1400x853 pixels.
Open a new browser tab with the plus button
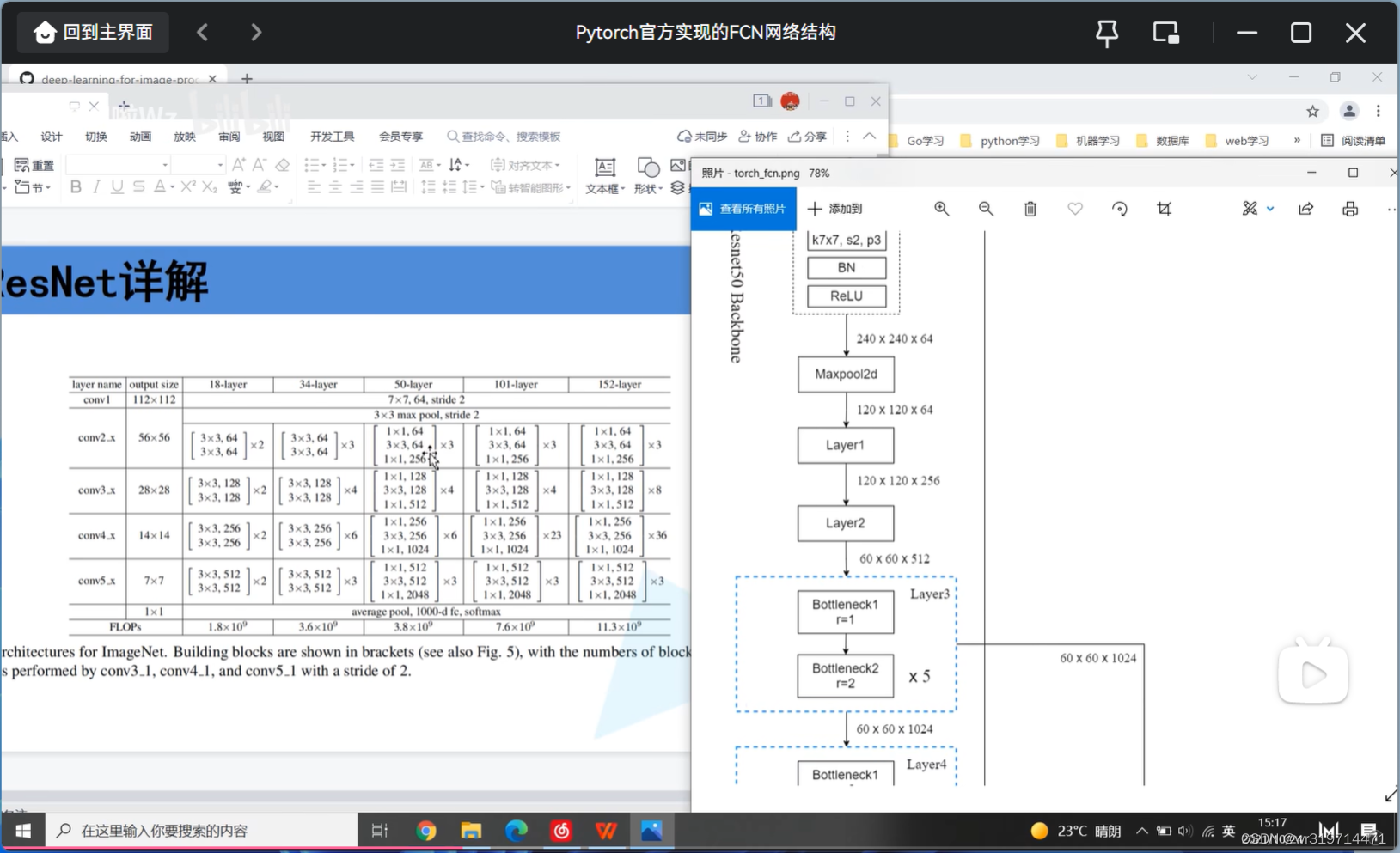coord(247,78)
